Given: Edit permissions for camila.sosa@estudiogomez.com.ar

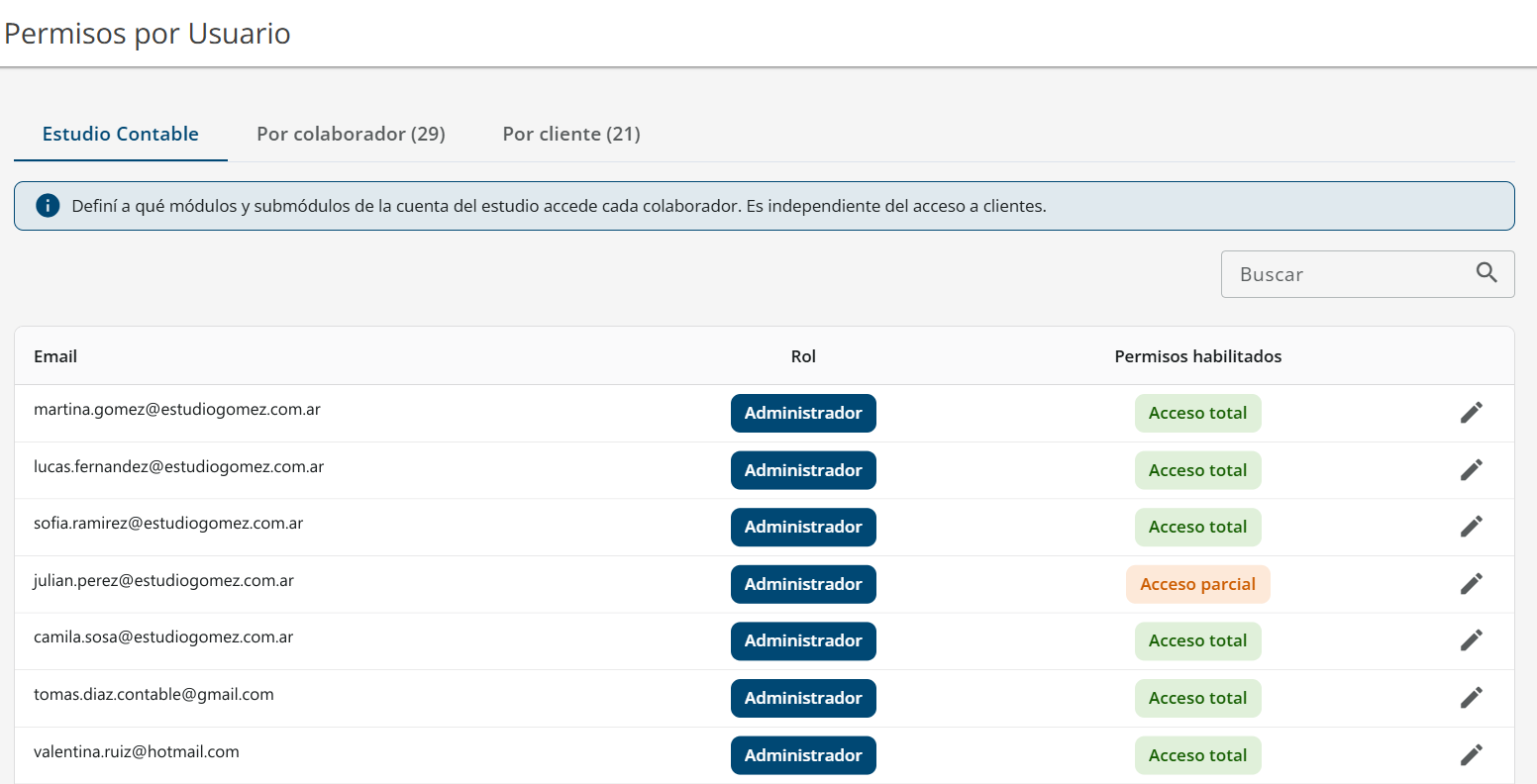Looking at the screenshot, I should pos(1472,640).
